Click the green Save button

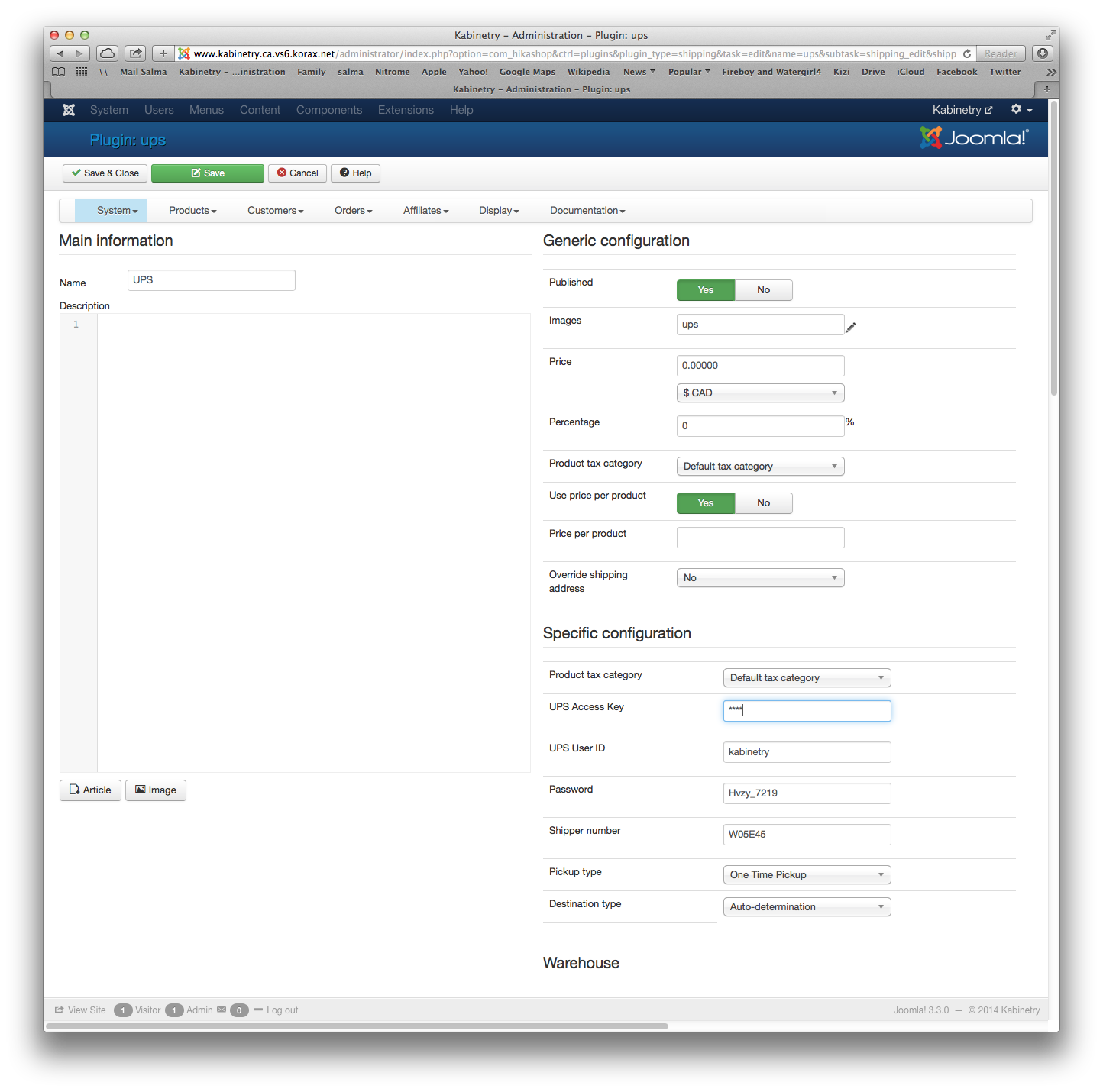click(208, 173)
